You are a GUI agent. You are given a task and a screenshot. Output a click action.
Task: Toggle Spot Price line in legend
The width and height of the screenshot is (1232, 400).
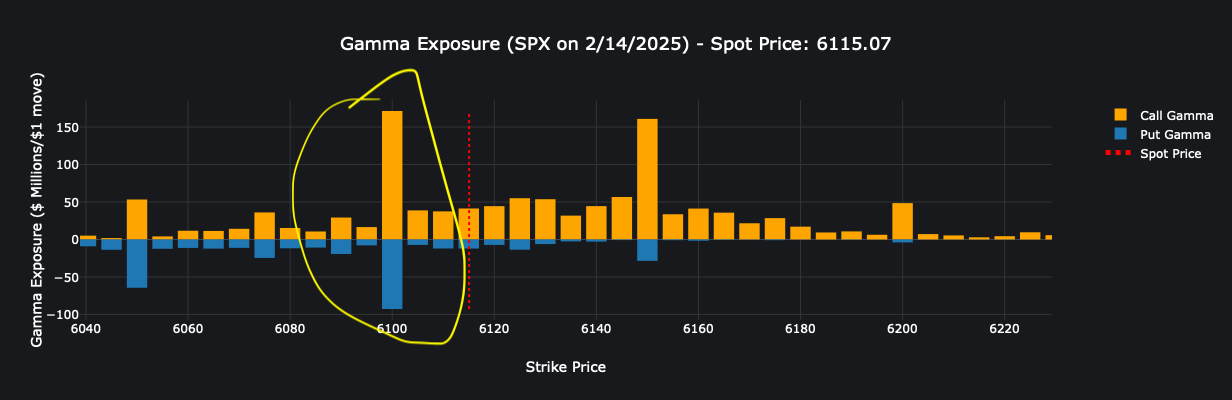[x=1154, y=153]
